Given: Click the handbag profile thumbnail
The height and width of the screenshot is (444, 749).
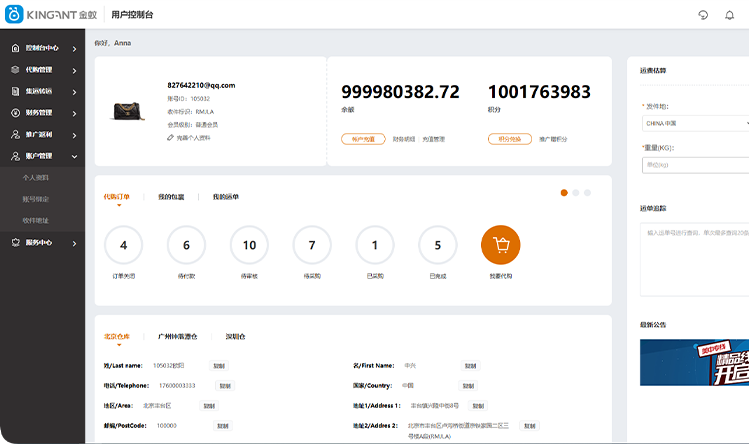Looking at the screenshot, I should click(x=128, y=111).
